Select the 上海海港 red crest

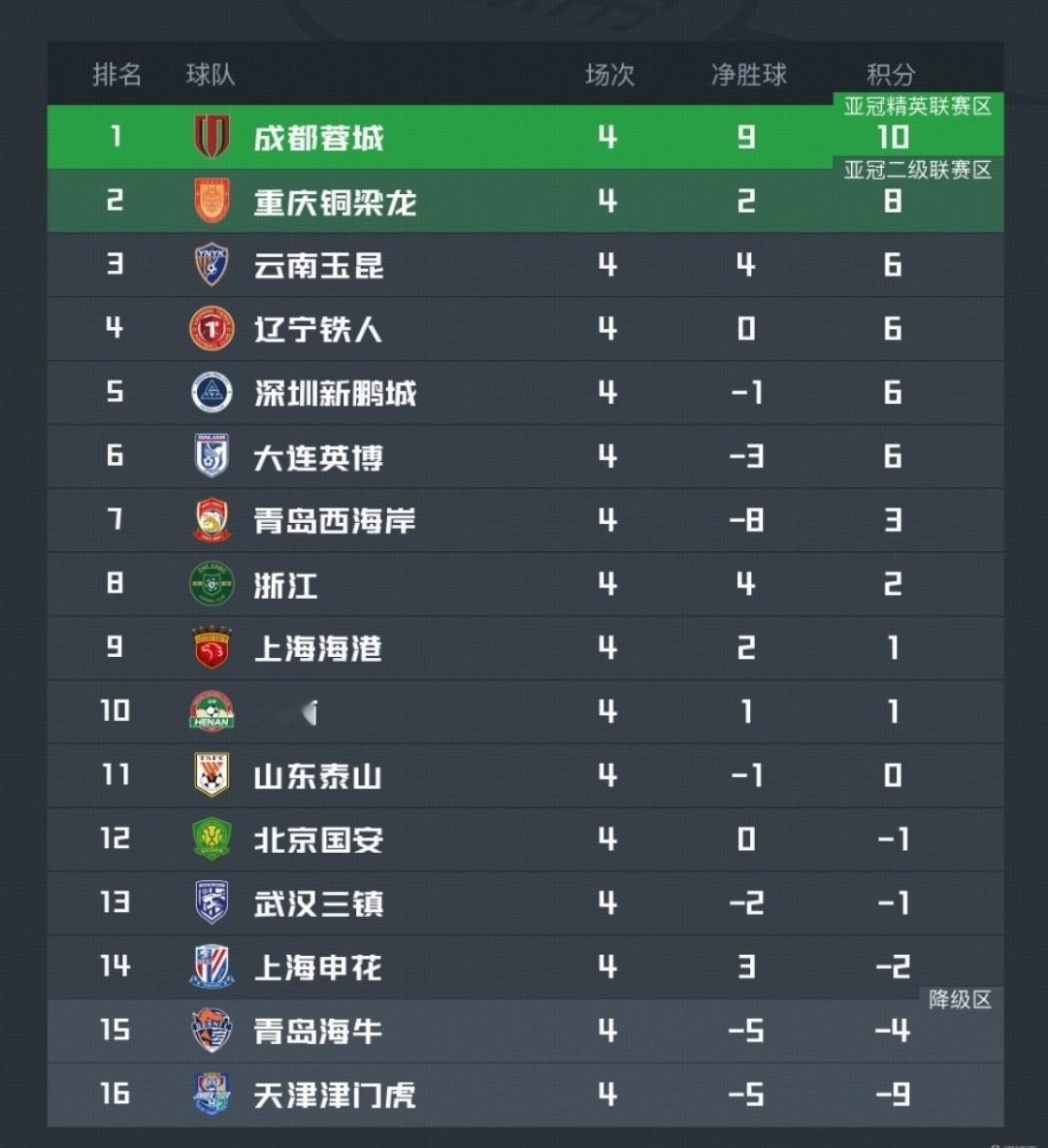tap(212, 647)
